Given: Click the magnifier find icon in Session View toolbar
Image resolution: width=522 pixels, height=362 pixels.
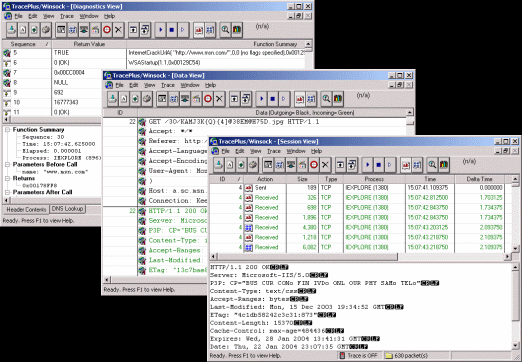Looking at the screenshot, I should tap(432, 165).
